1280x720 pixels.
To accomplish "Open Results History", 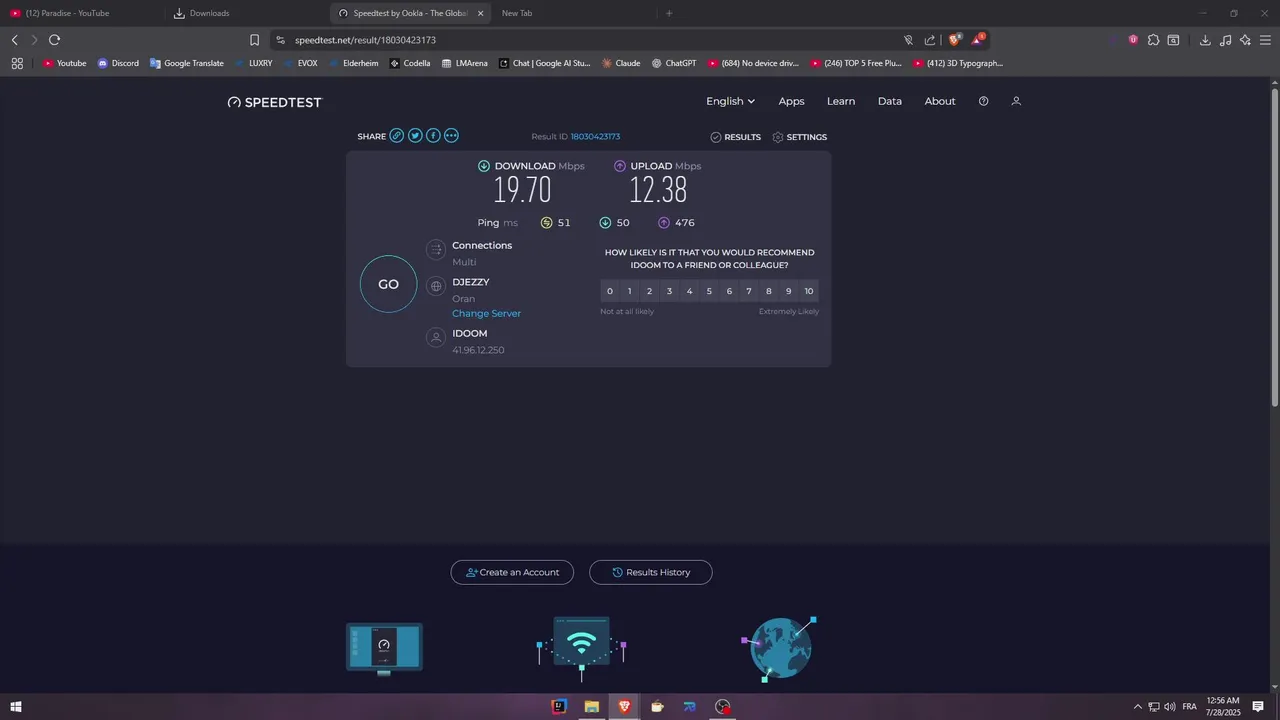I will pos(650,572).
